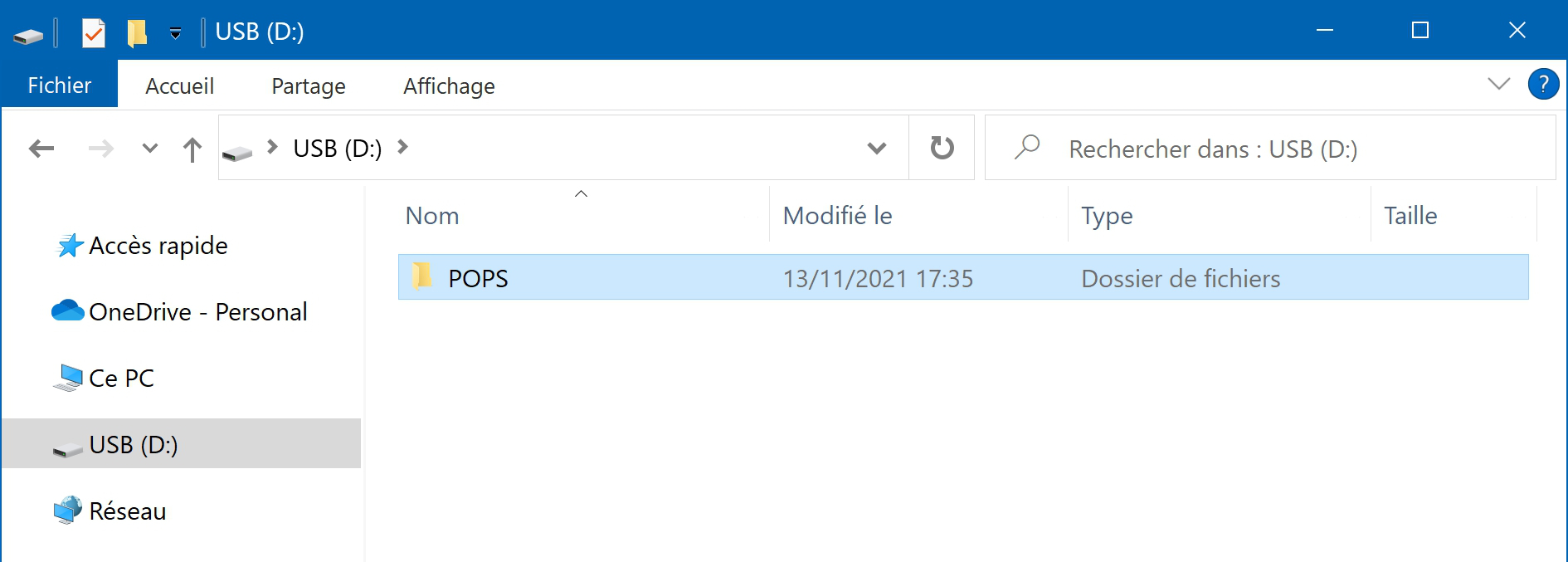Click the Properties checkmark icon in title bar

[x=94, y=32]
